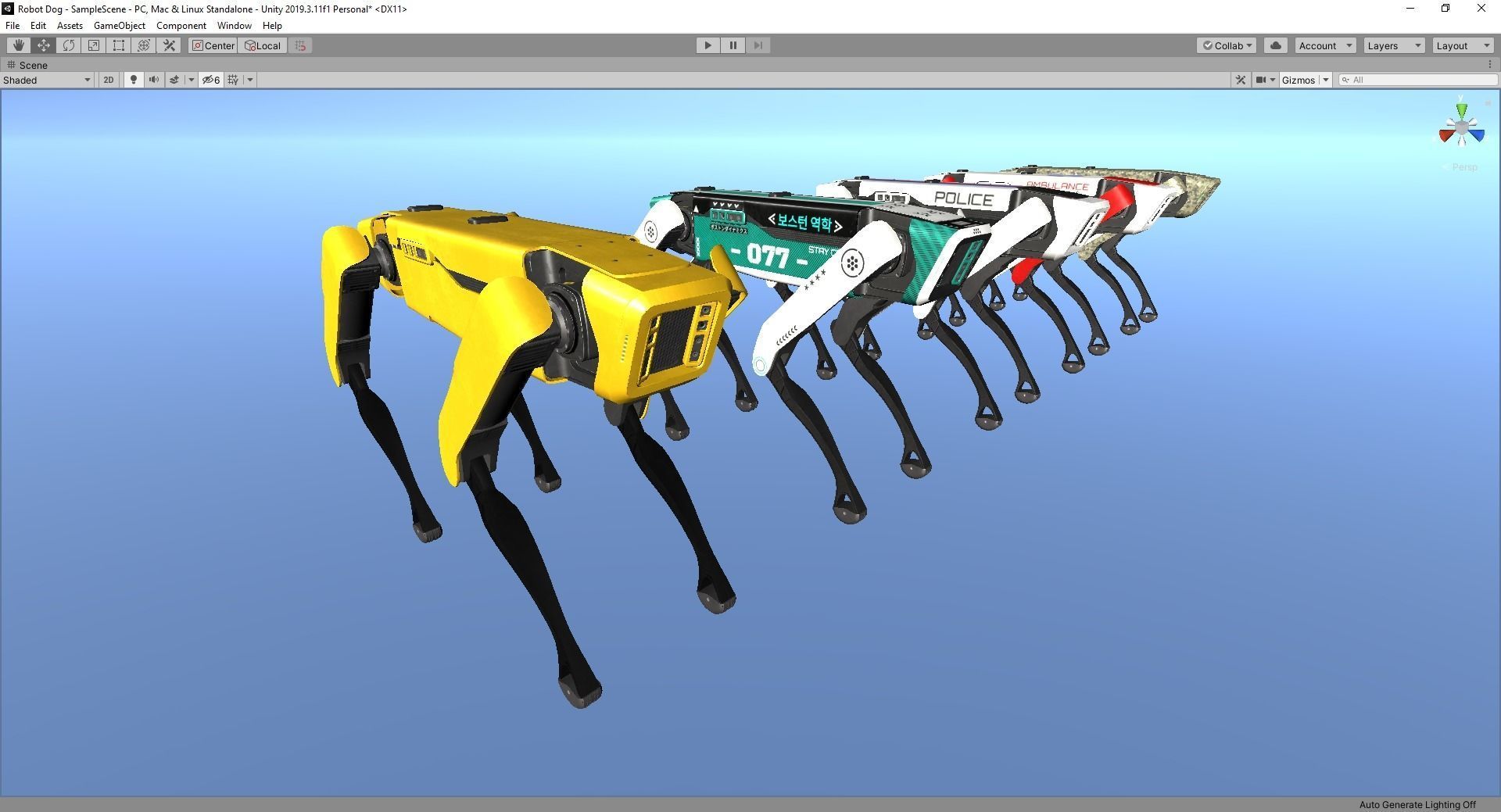Open the Collab dropdown
Viewport: 1501px width, 812px height.
1227,45
